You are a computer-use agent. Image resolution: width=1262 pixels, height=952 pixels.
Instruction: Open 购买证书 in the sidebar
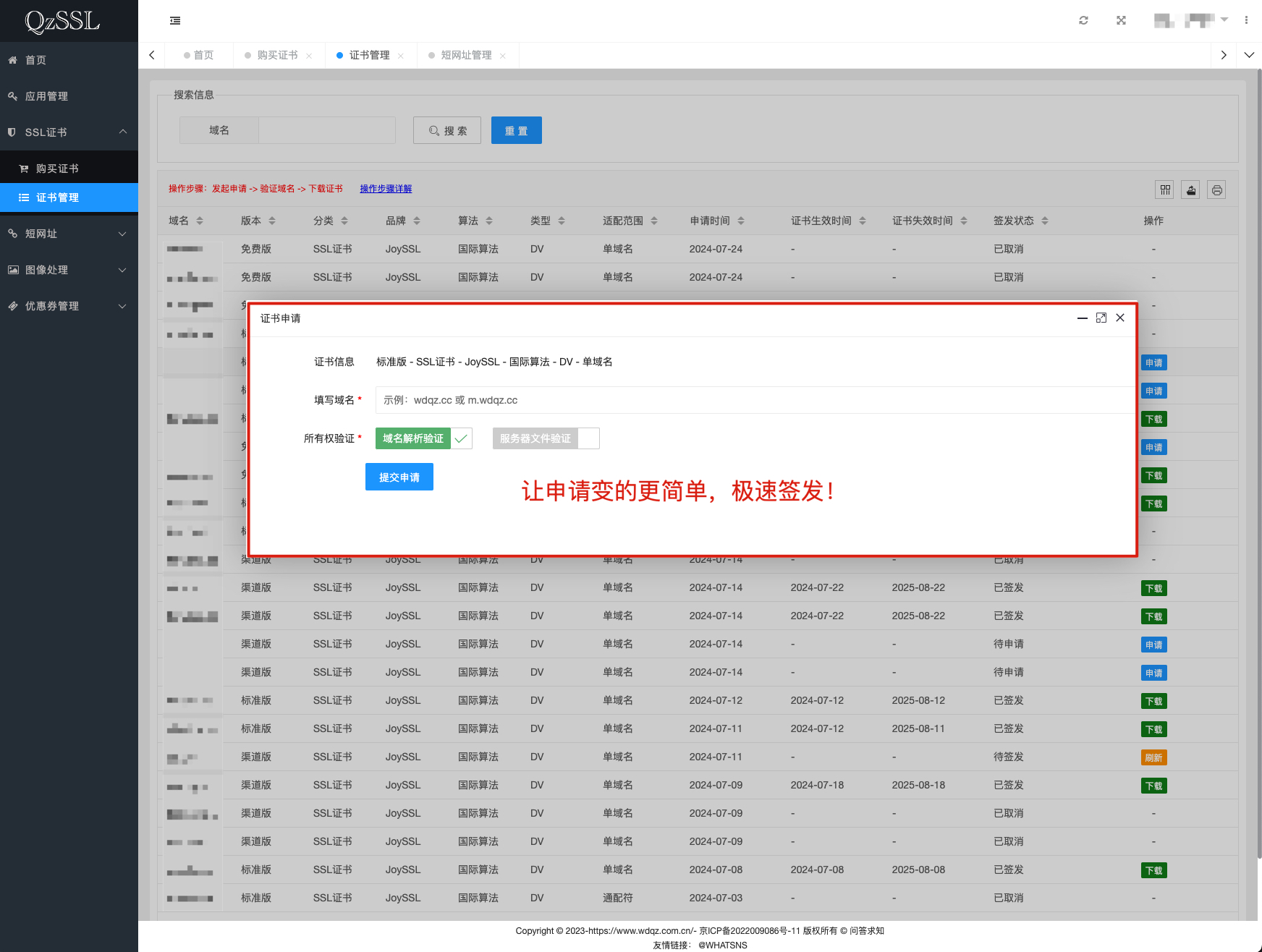point(57,169)
